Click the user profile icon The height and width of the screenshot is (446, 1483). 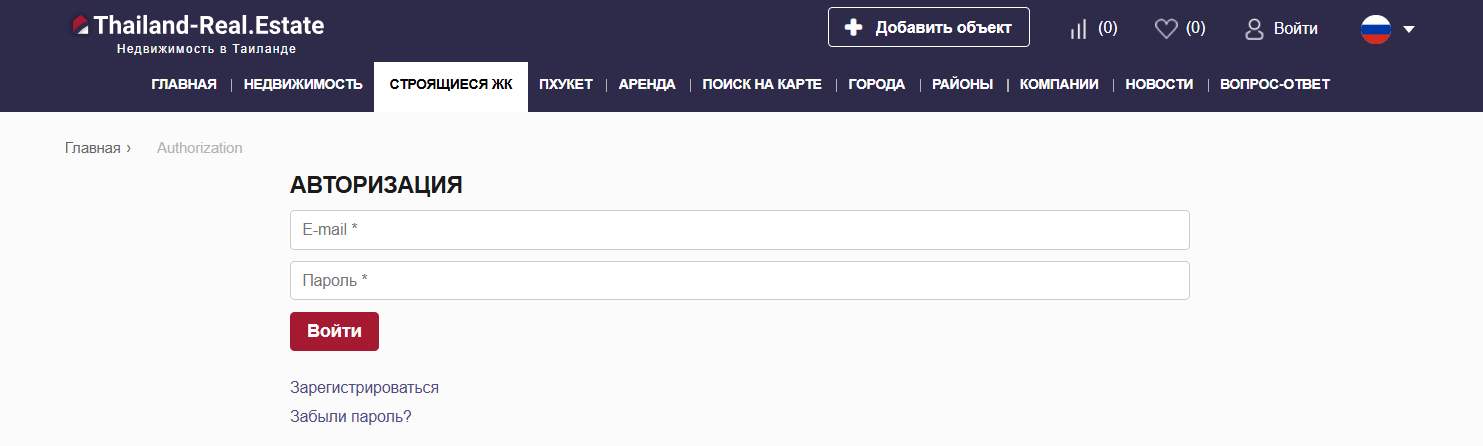pos(1254,29)
